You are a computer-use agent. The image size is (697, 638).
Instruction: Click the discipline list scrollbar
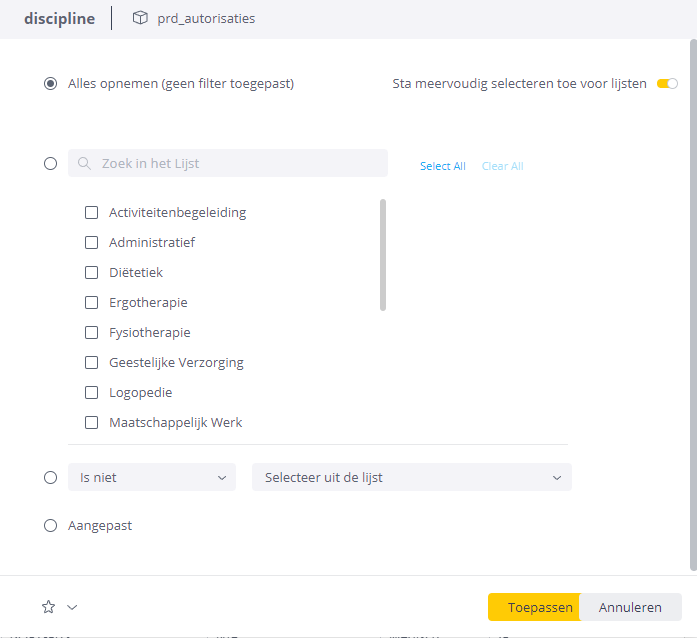point(382,255)
